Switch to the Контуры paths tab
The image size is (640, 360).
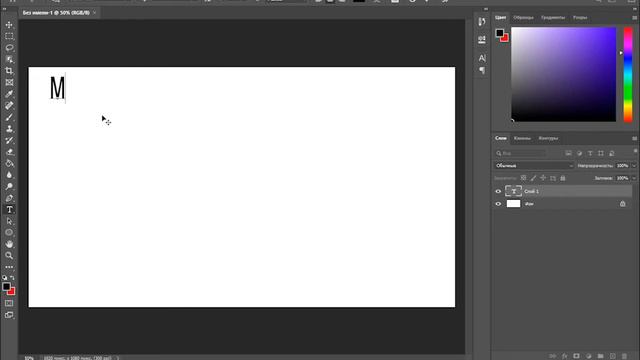coord(548,138)
